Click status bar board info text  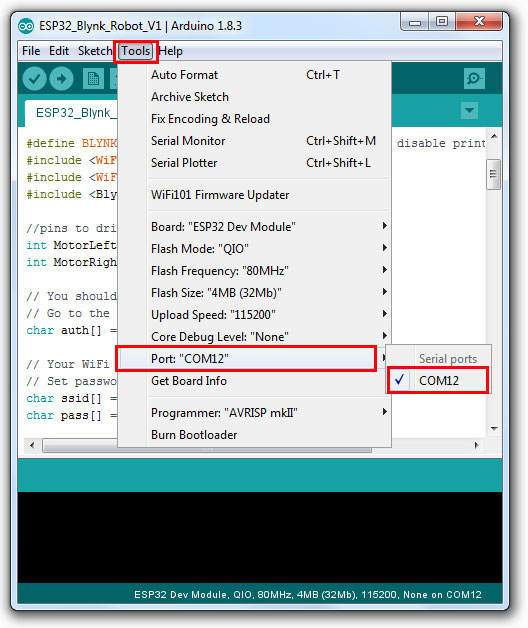pyautogui.click(x=308, y=595)
